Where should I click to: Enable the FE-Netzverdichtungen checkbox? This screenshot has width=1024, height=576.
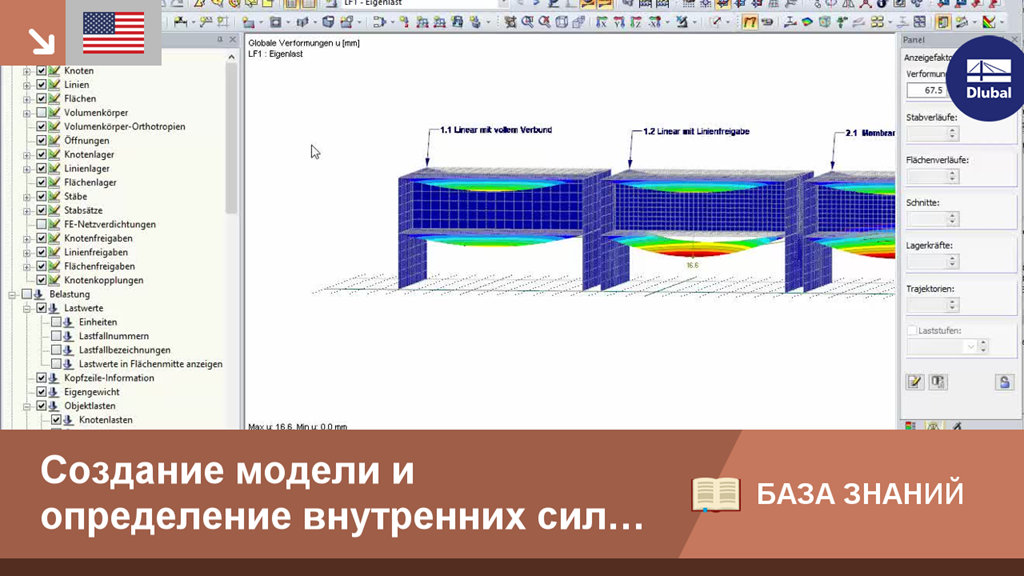[x=41, y=224]
